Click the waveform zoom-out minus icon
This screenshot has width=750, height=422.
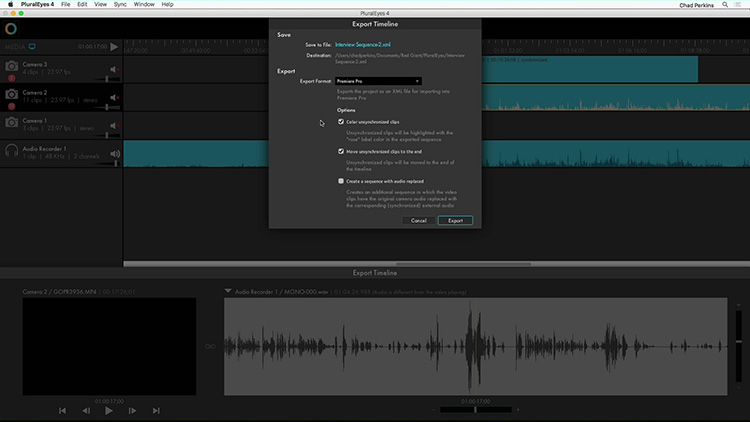coord(434,410)
